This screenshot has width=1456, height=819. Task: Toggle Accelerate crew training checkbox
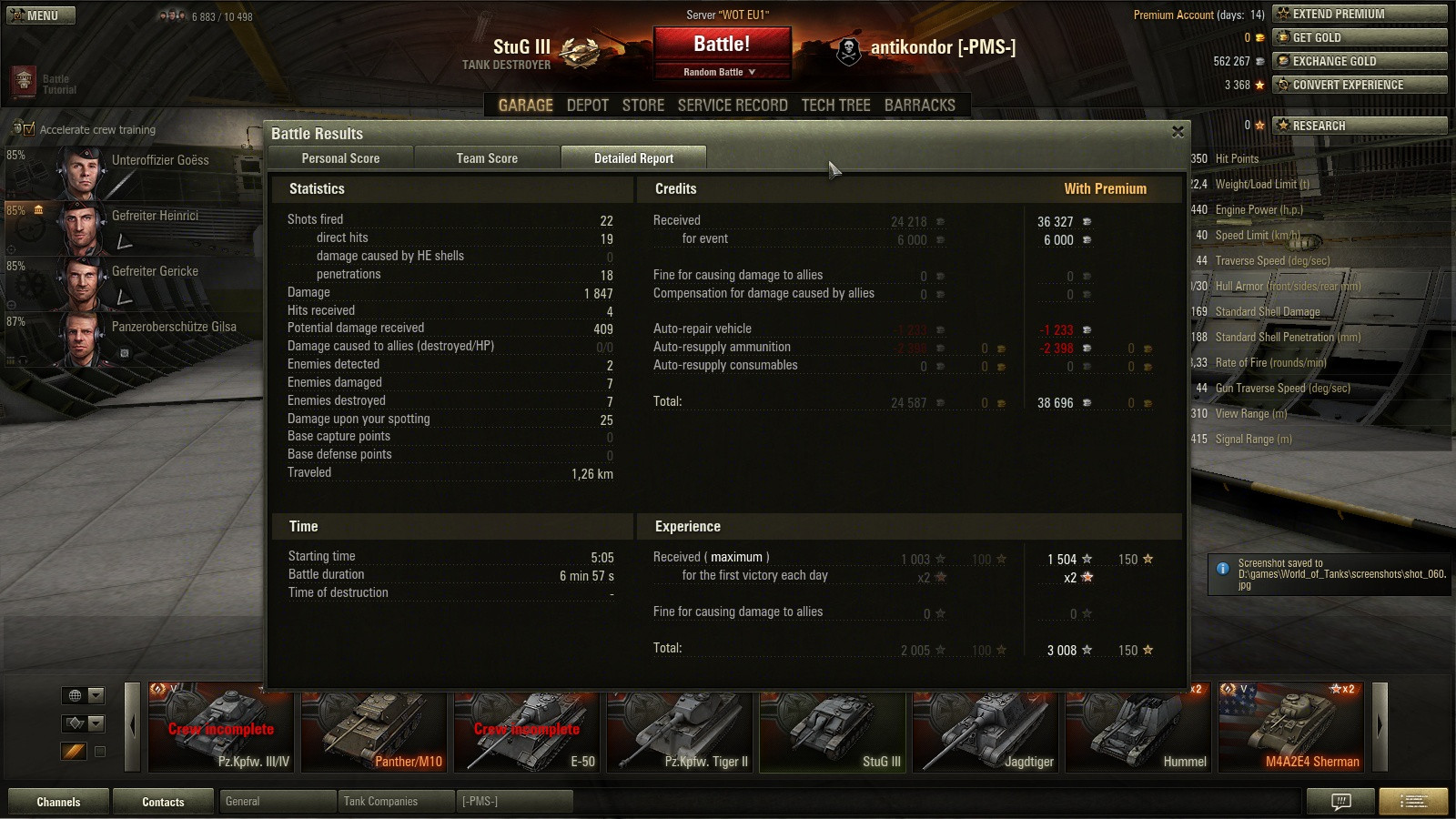coord(29,129)
